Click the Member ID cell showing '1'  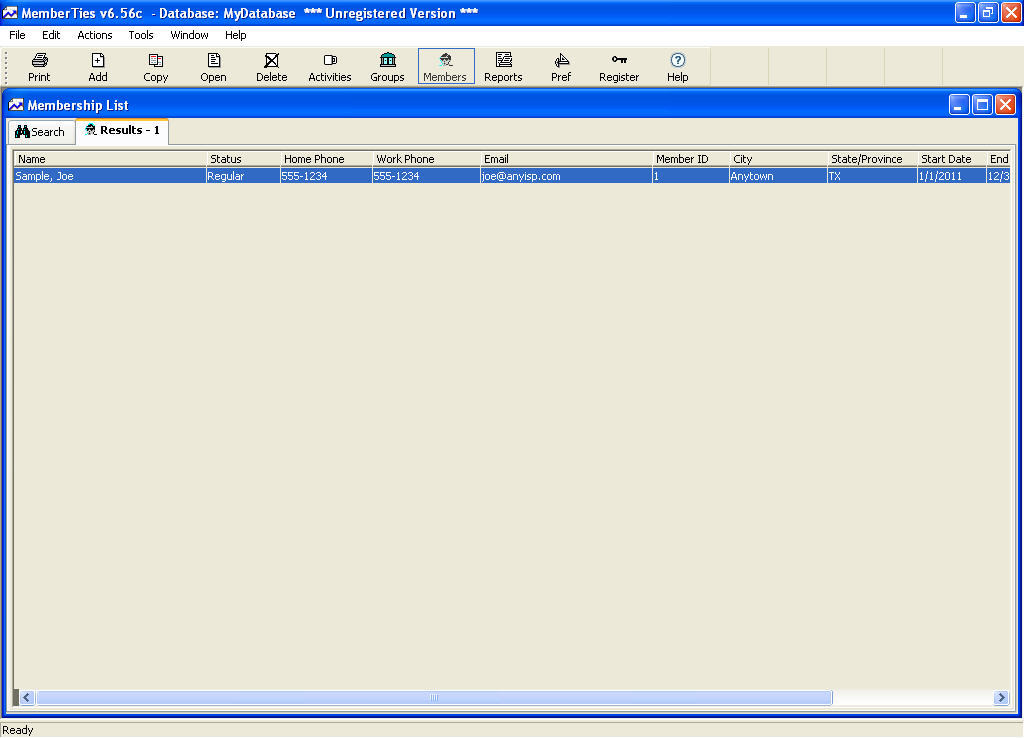tap(691, 176)
